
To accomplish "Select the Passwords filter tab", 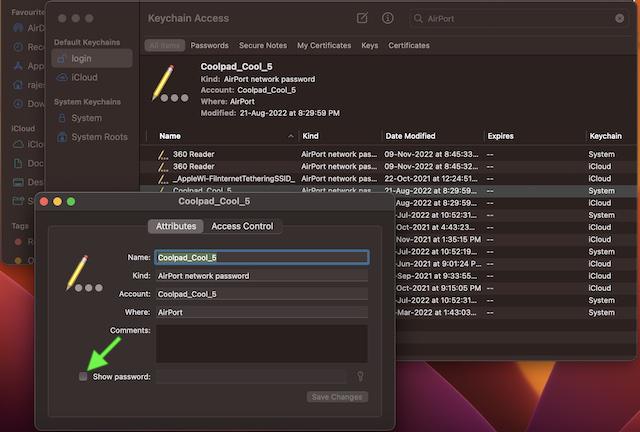I will point(209,45).
